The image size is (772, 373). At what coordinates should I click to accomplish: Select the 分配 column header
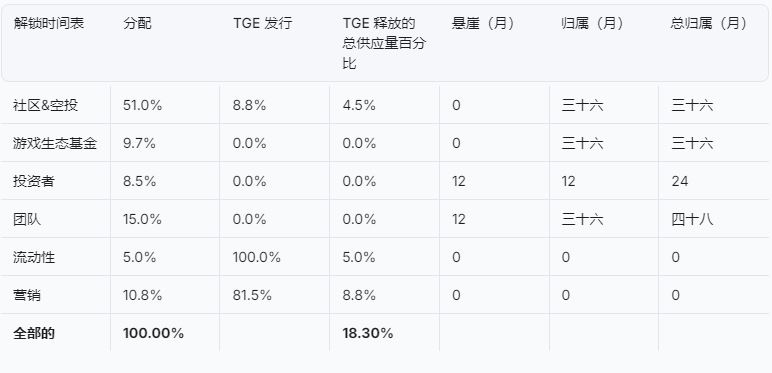pyautogui.click(x=137, y=23)
